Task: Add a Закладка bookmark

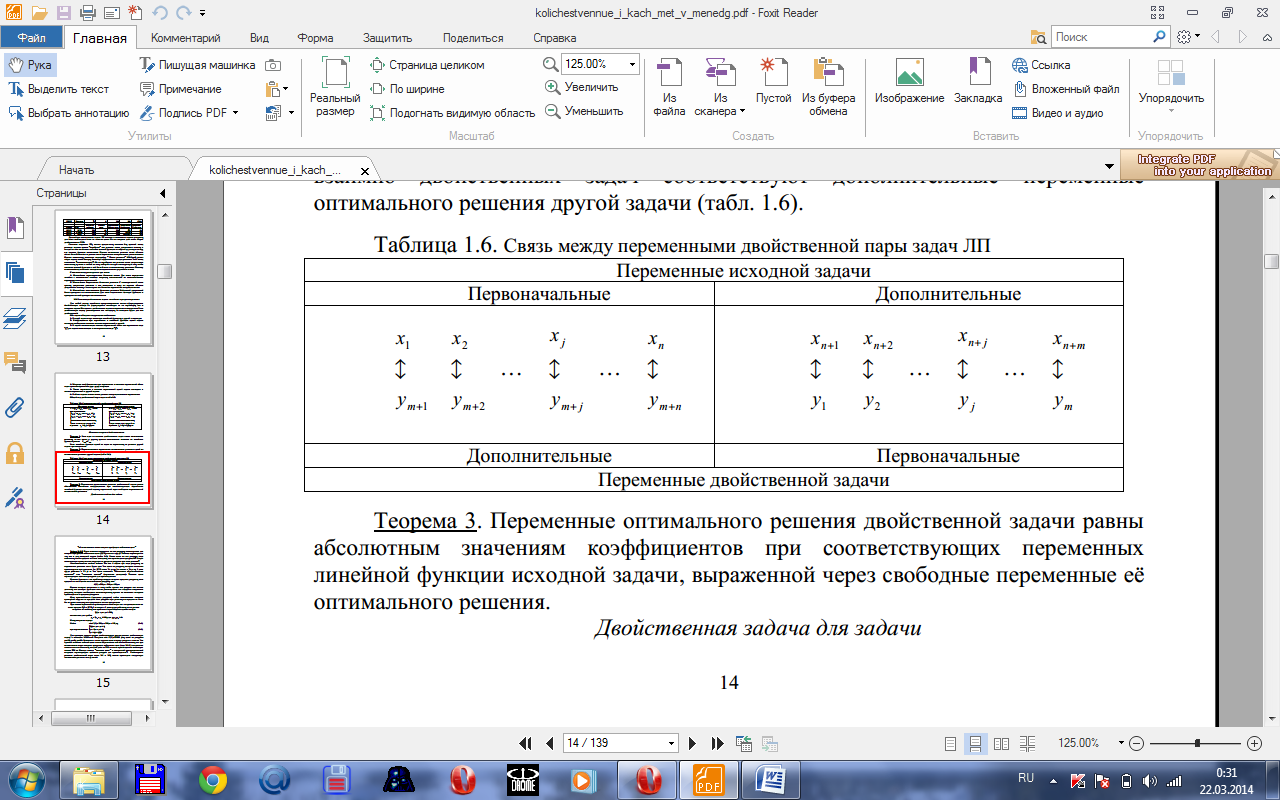Action: (x=977, y=82)
